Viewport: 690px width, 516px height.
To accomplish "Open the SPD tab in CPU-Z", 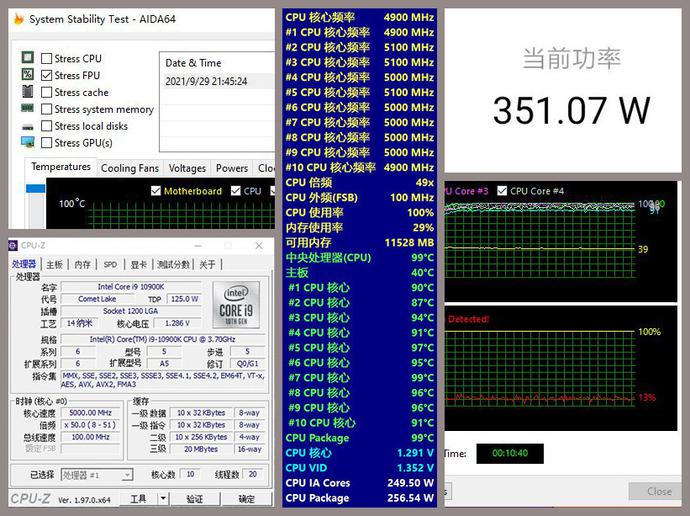I will [x=110, y=264].
